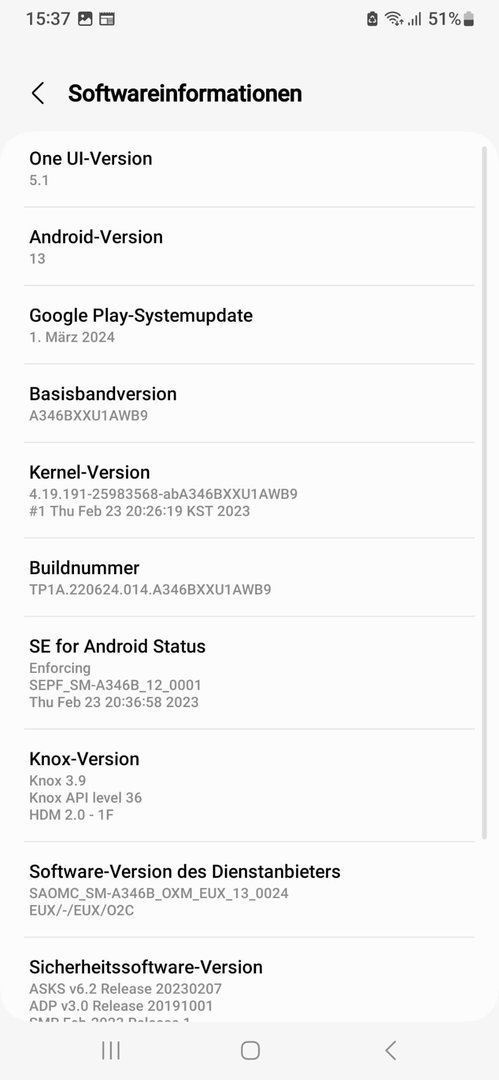This screenshot has width=499, height=1080.
Task: Open the One UI-Version entry
Action: [250, 169]
